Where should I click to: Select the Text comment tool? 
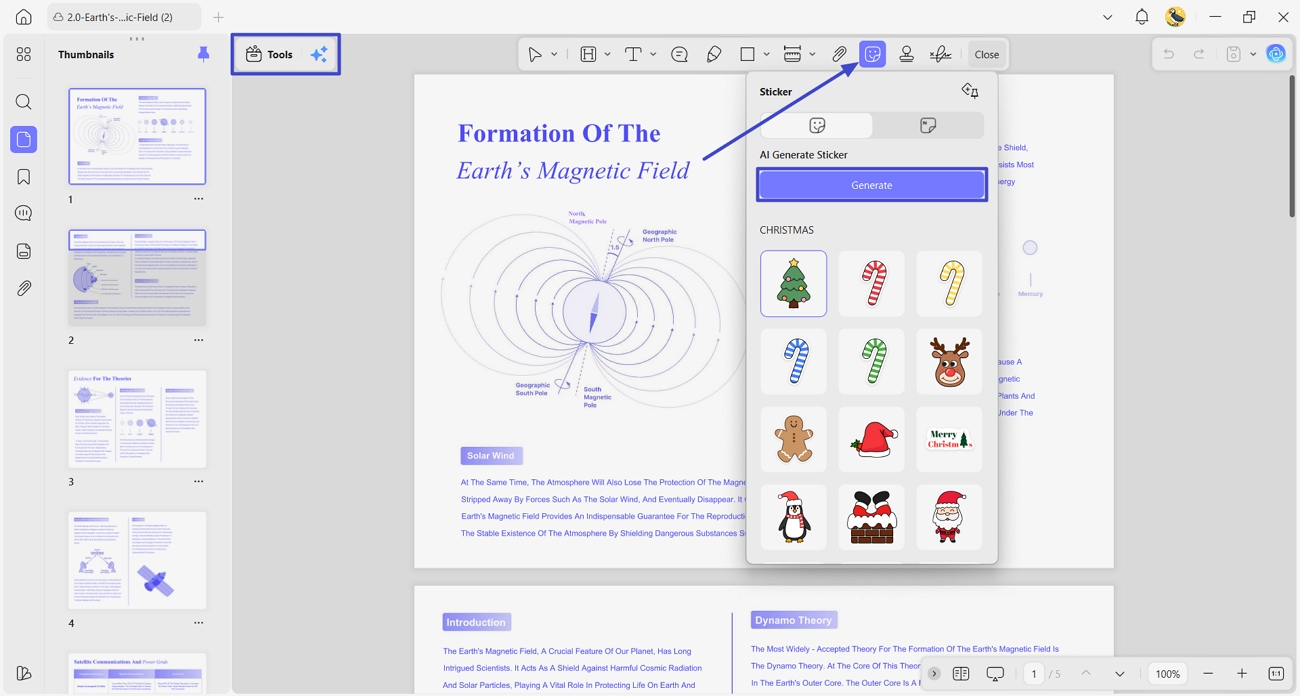tap(633, 54)
